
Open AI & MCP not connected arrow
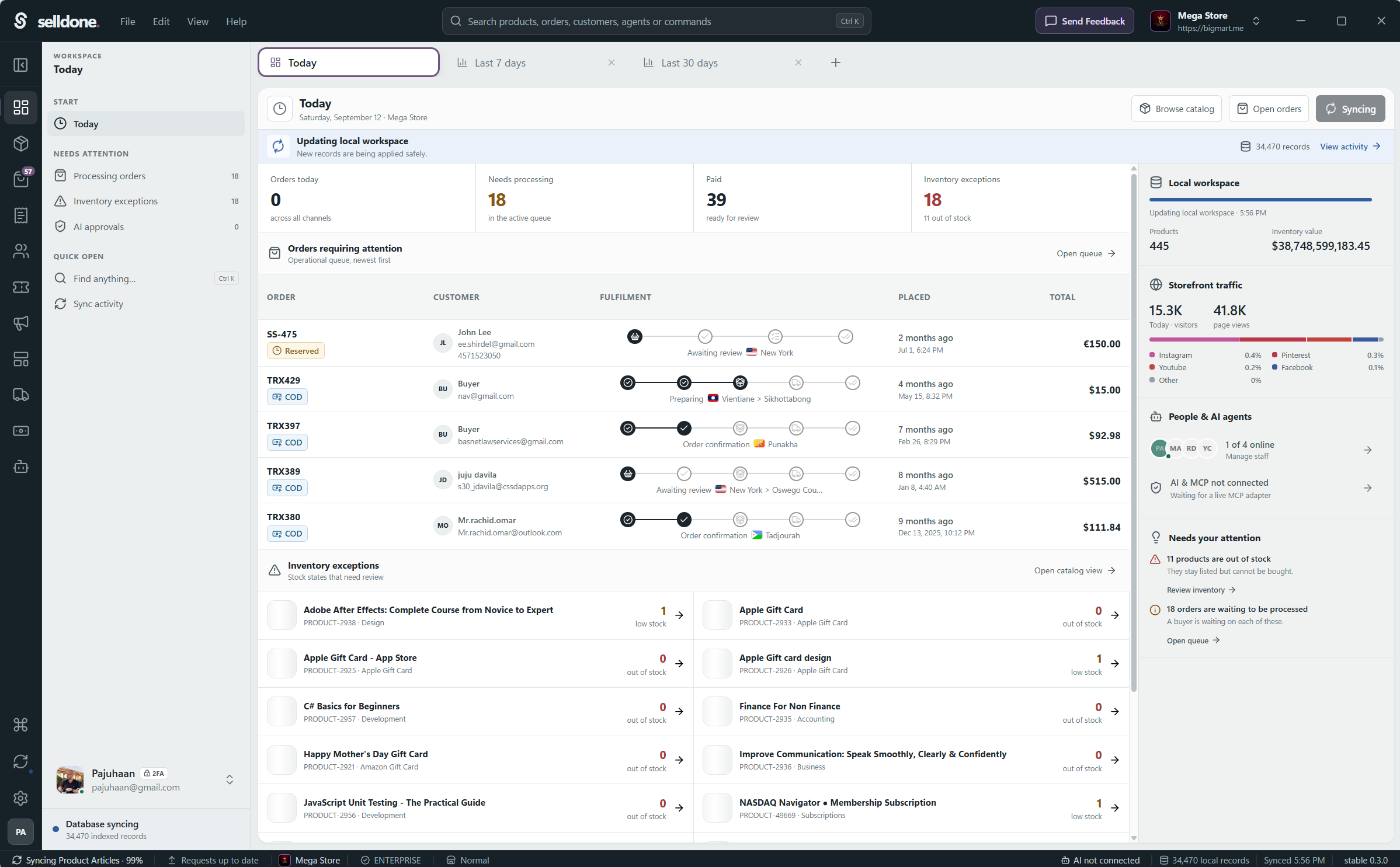(x=1368, y=488)
